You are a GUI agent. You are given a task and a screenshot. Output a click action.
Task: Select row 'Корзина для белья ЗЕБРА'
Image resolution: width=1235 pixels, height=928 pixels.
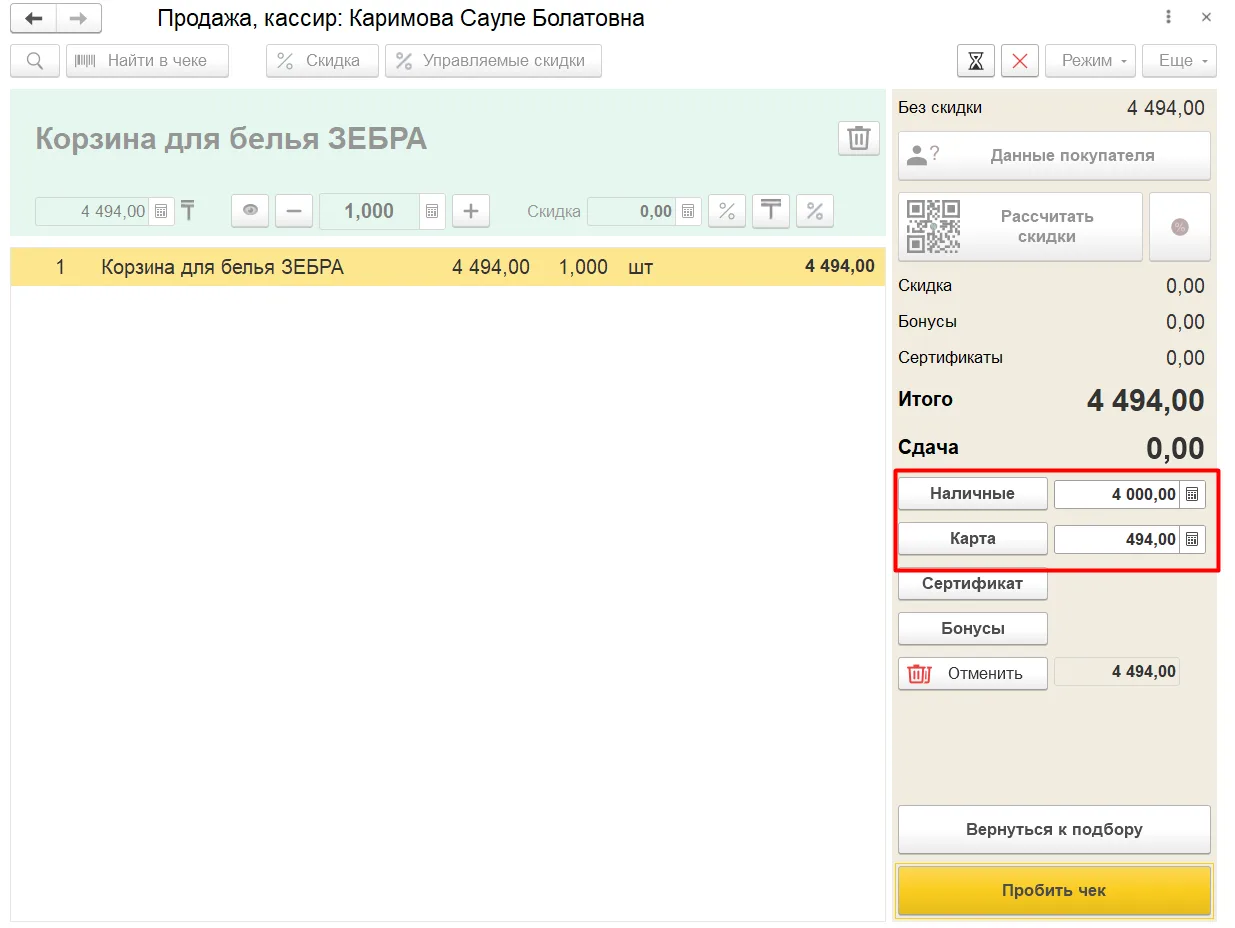[x=447, y=267]
